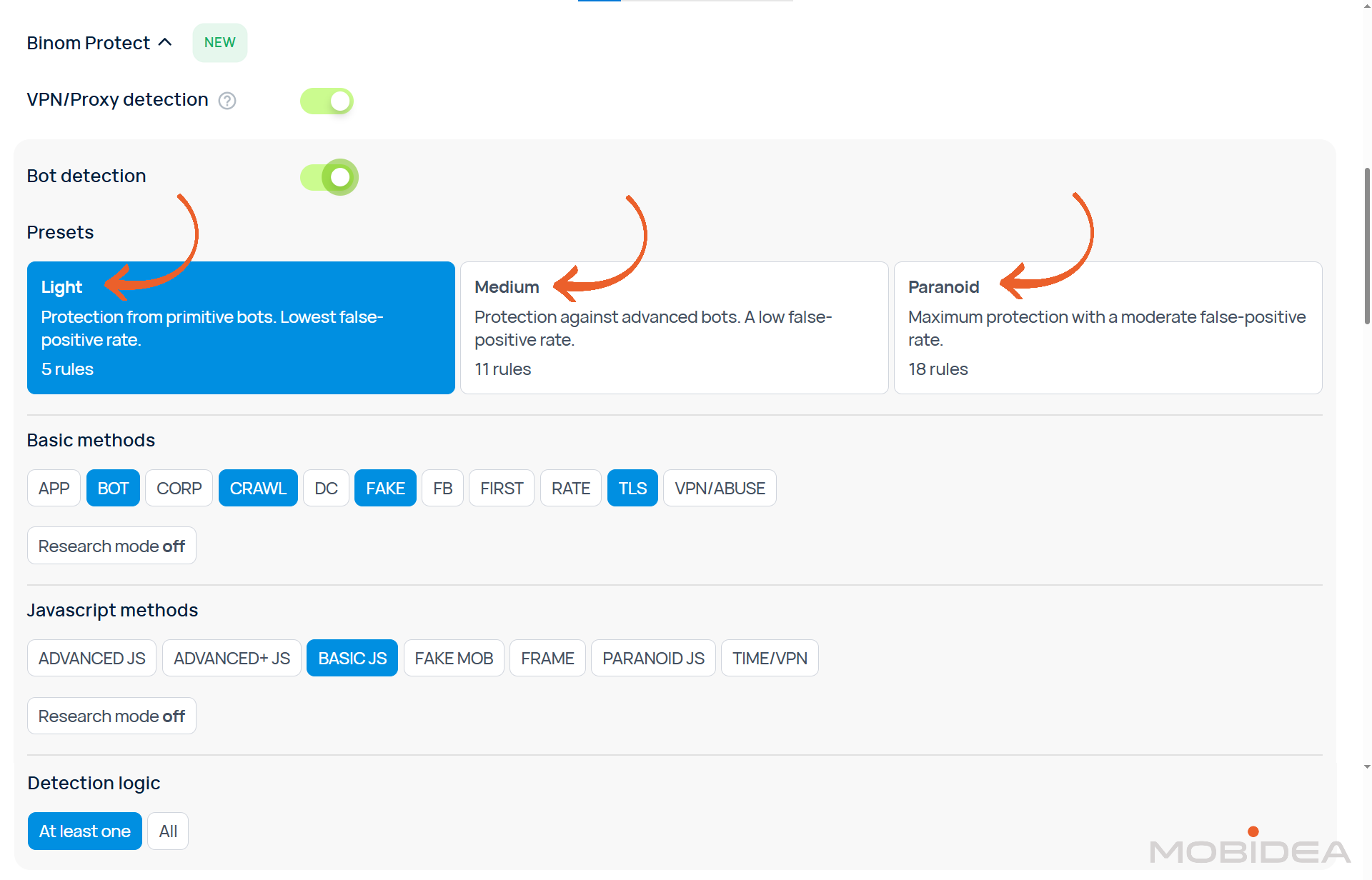Collapse the Binom Protect section chevron

pyautogui.click(x=165, y=43)
